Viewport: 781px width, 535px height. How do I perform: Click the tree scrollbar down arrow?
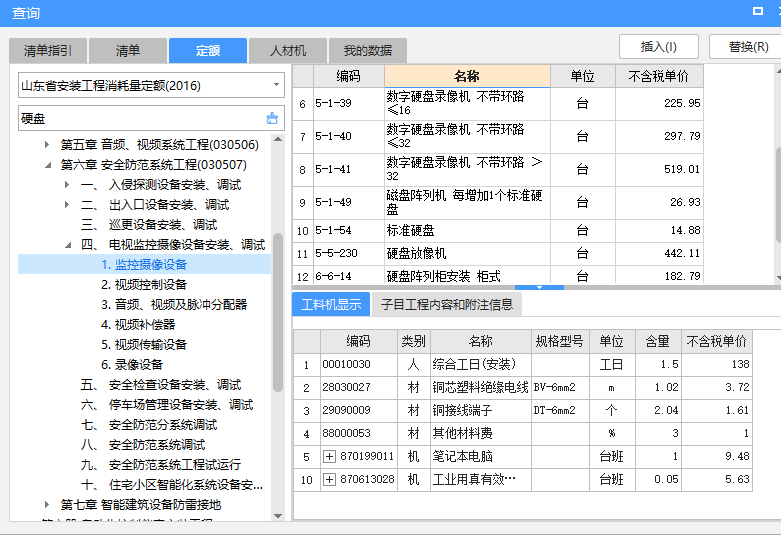pos(278,516)
